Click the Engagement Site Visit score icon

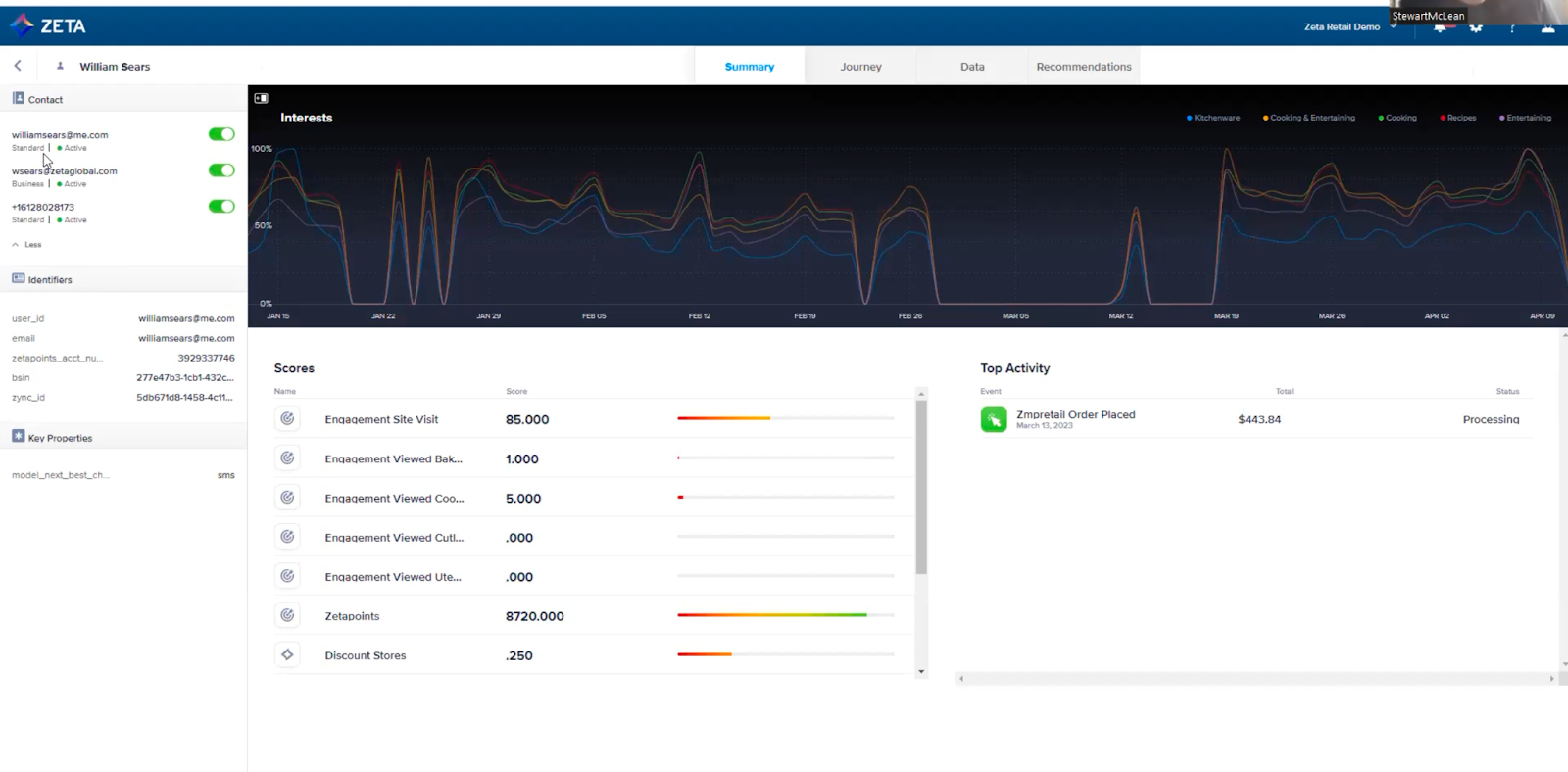(x=287, y=418)
